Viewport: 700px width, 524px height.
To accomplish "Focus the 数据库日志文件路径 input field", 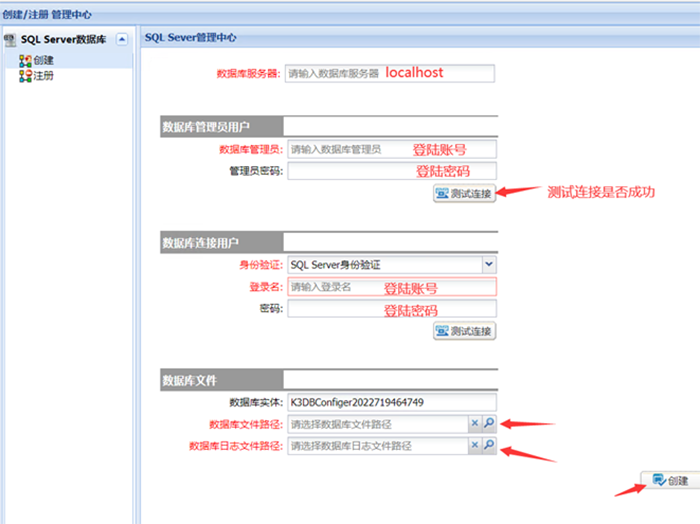I will (378, 445).
